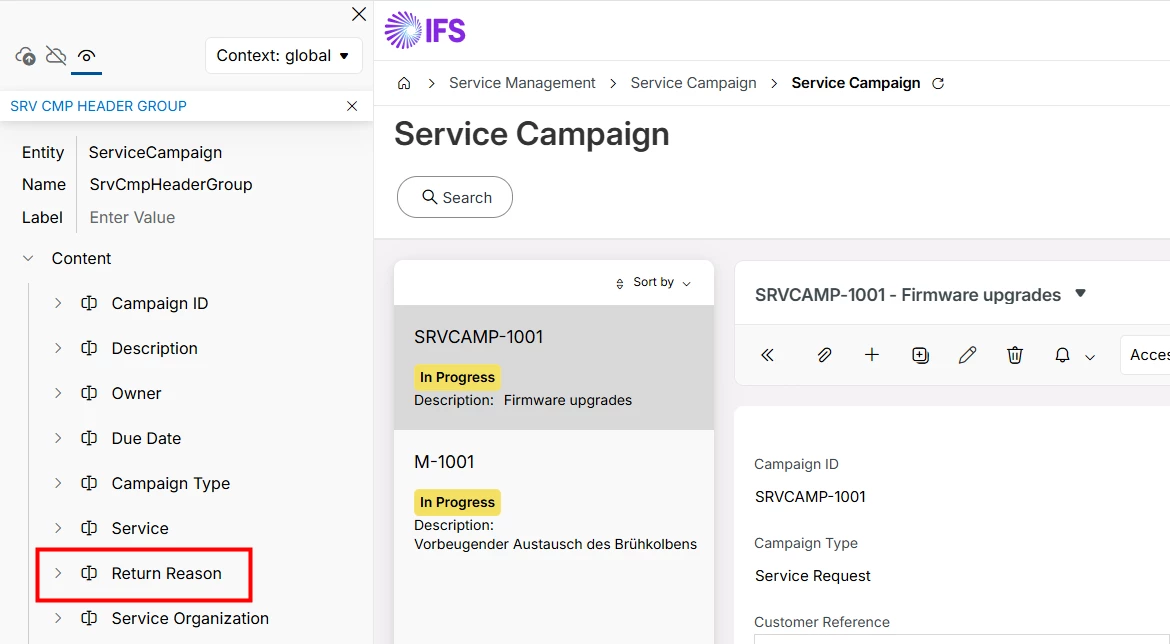Click the field icon beside Description
This screenshot has height=644, width=1170.
point(89,348)
